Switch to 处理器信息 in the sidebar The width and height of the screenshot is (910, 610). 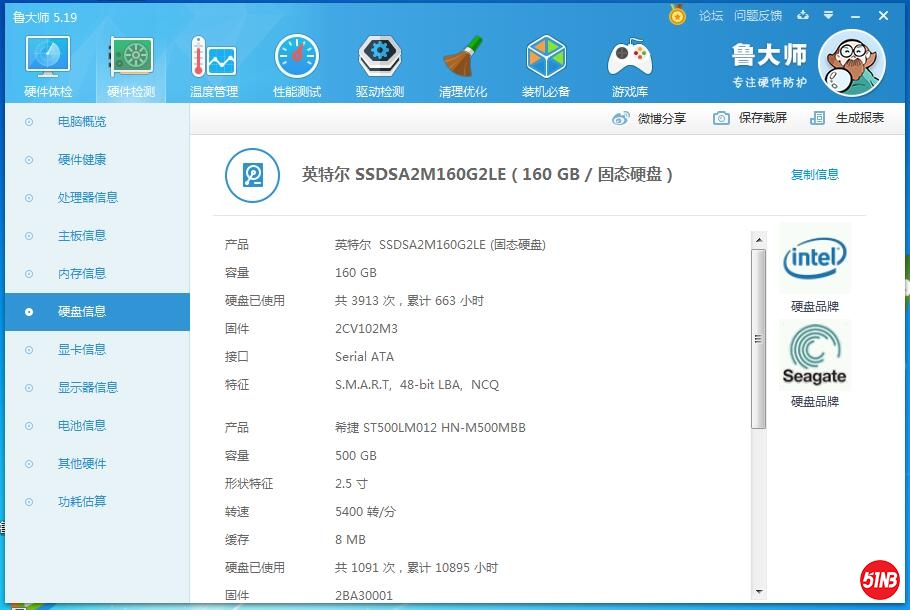click(88, 198)
